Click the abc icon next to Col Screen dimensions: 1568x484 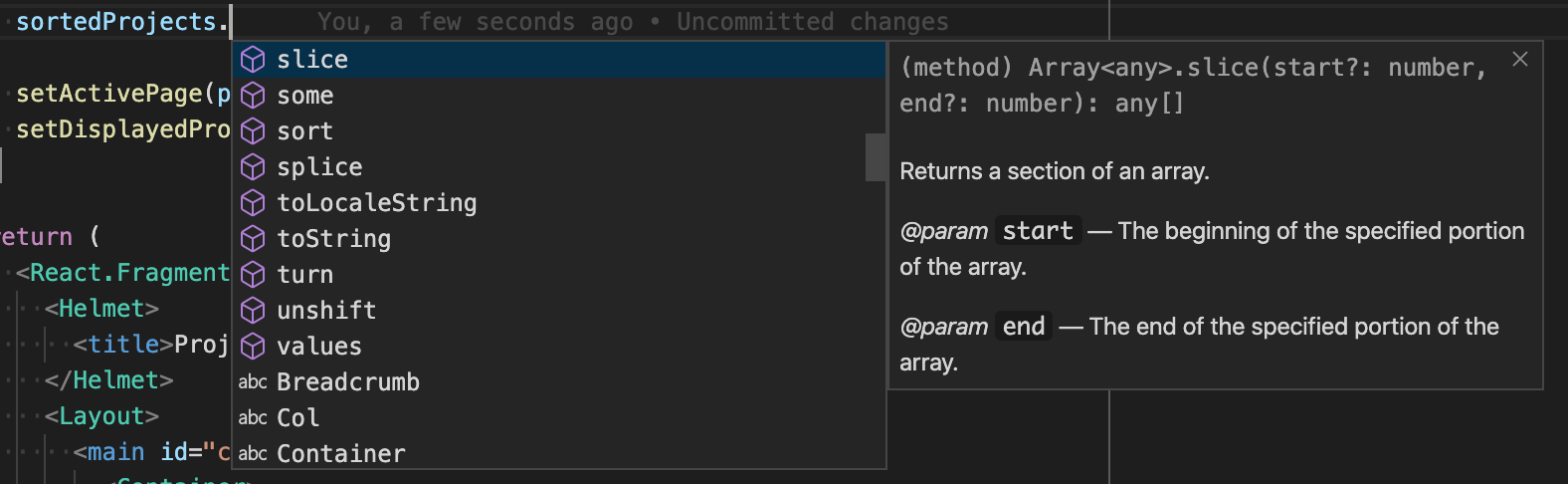click(253, 418)
